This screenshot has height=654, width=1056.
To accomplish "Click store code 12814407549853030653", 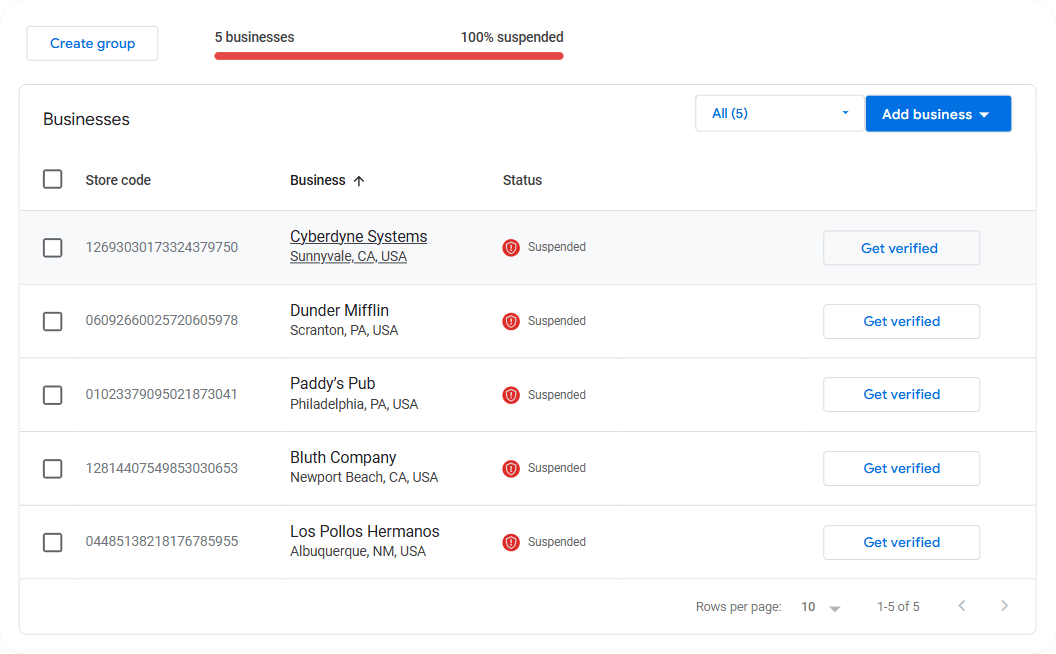I will (162, 468).
